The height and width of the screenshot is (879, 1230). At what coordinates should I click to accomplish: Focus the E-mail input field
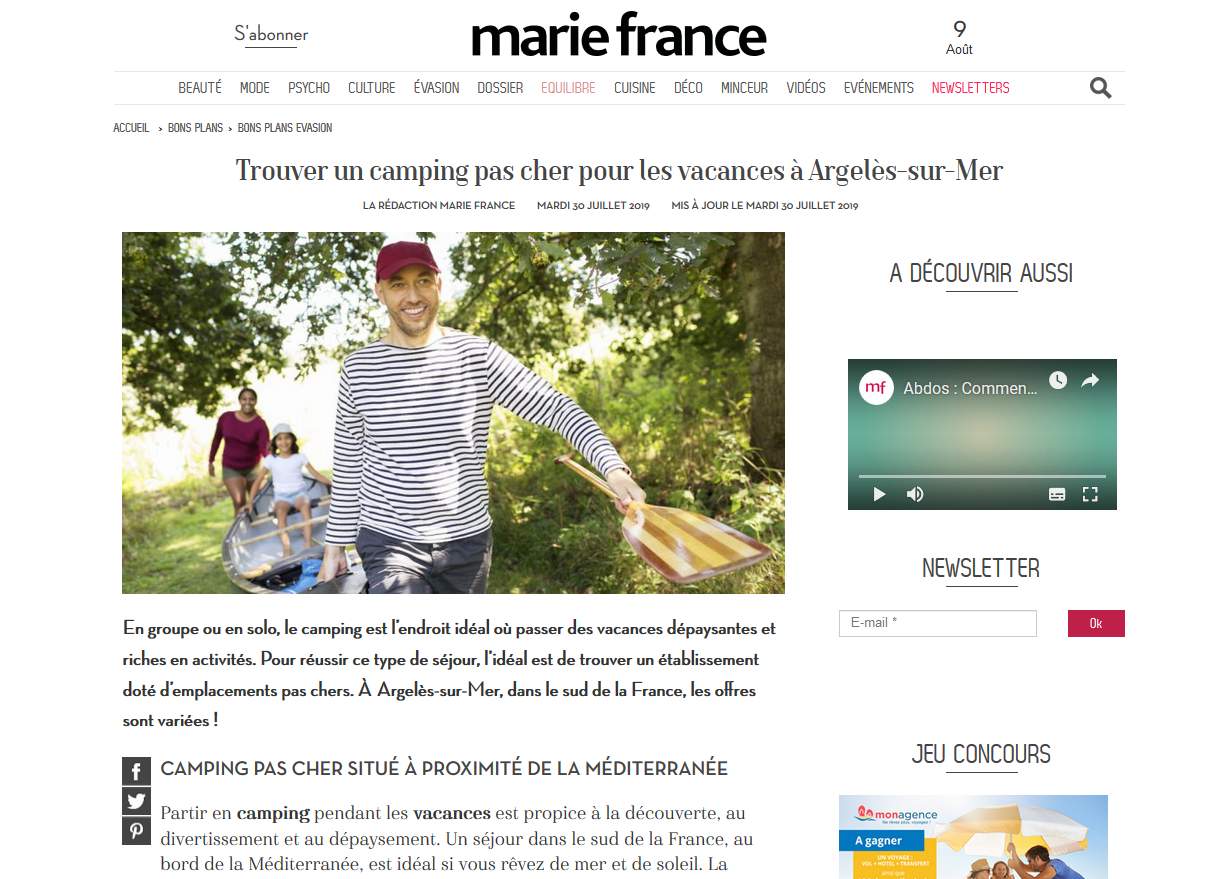coord(938,623)
